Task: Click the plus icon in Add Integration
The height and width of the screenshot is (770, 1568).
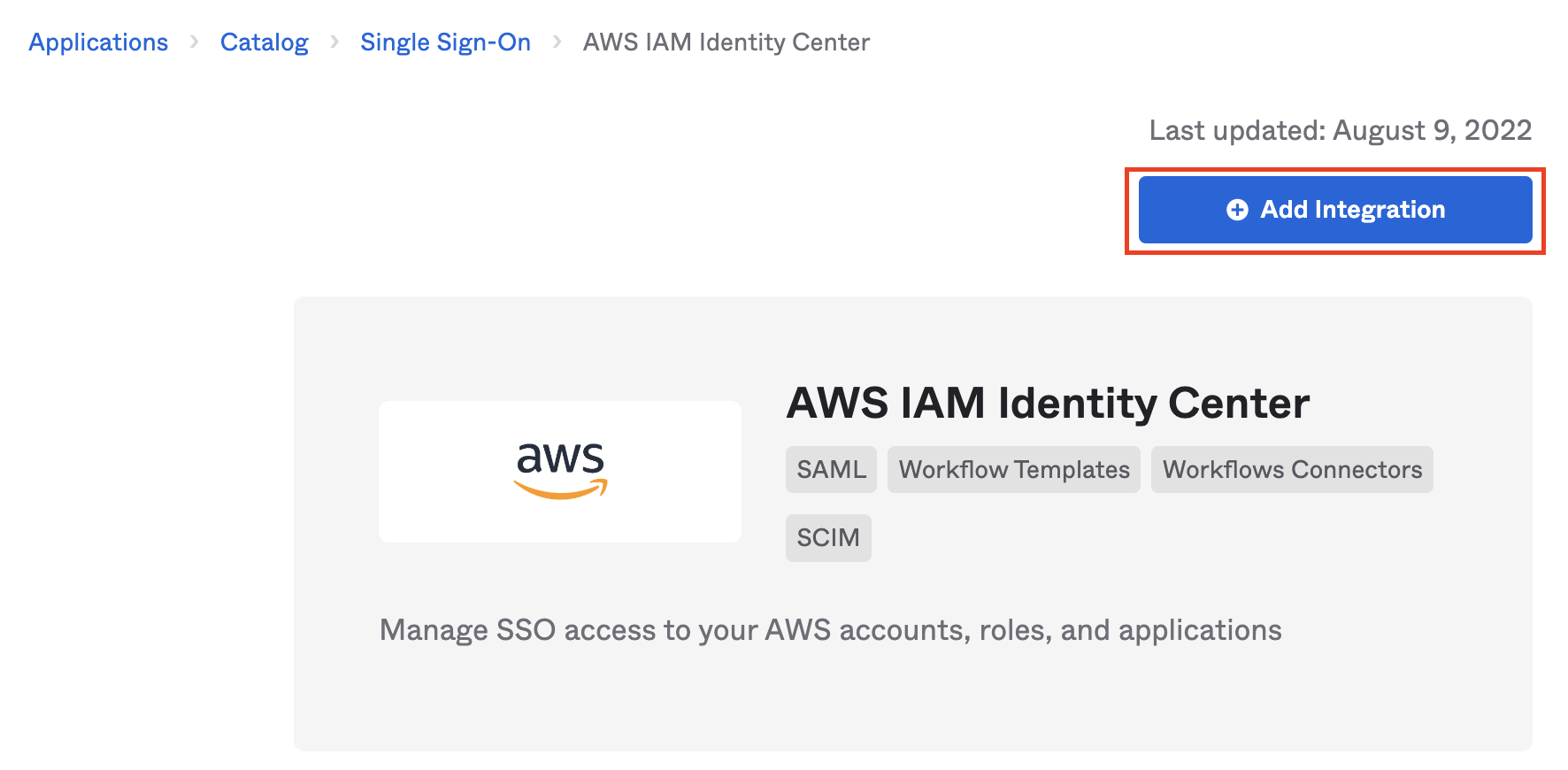Action: point(1237,210)
